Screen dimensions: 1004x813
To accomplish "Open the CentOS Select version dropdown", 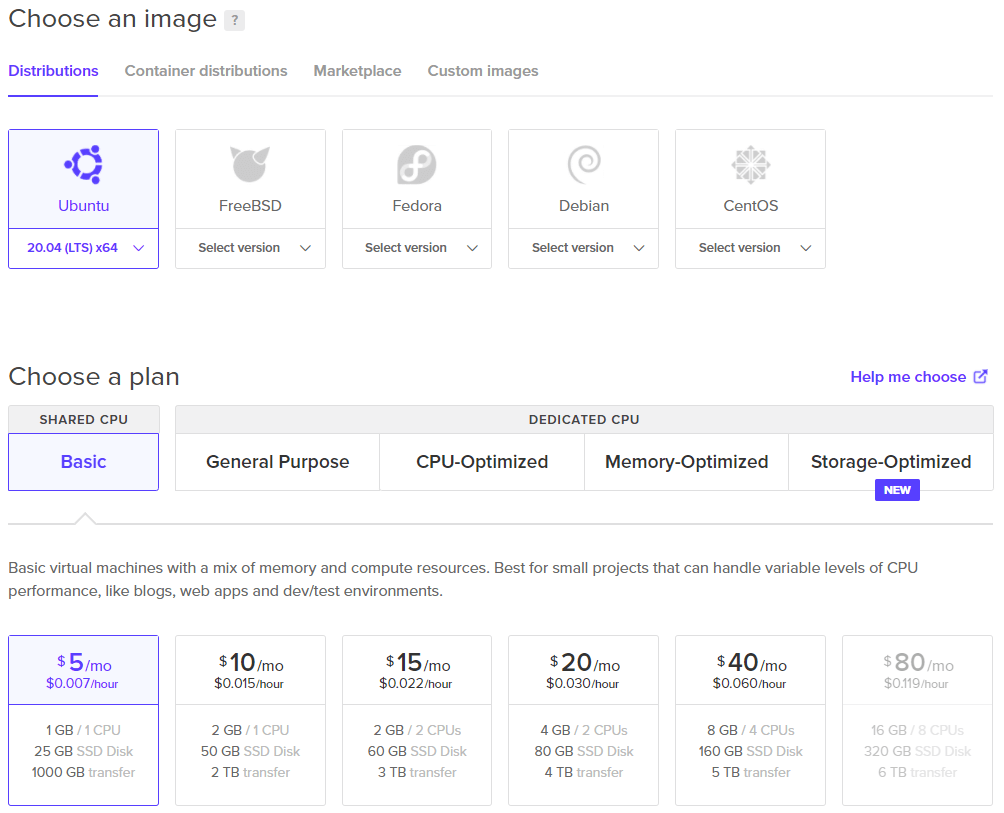I will point(750,248).
